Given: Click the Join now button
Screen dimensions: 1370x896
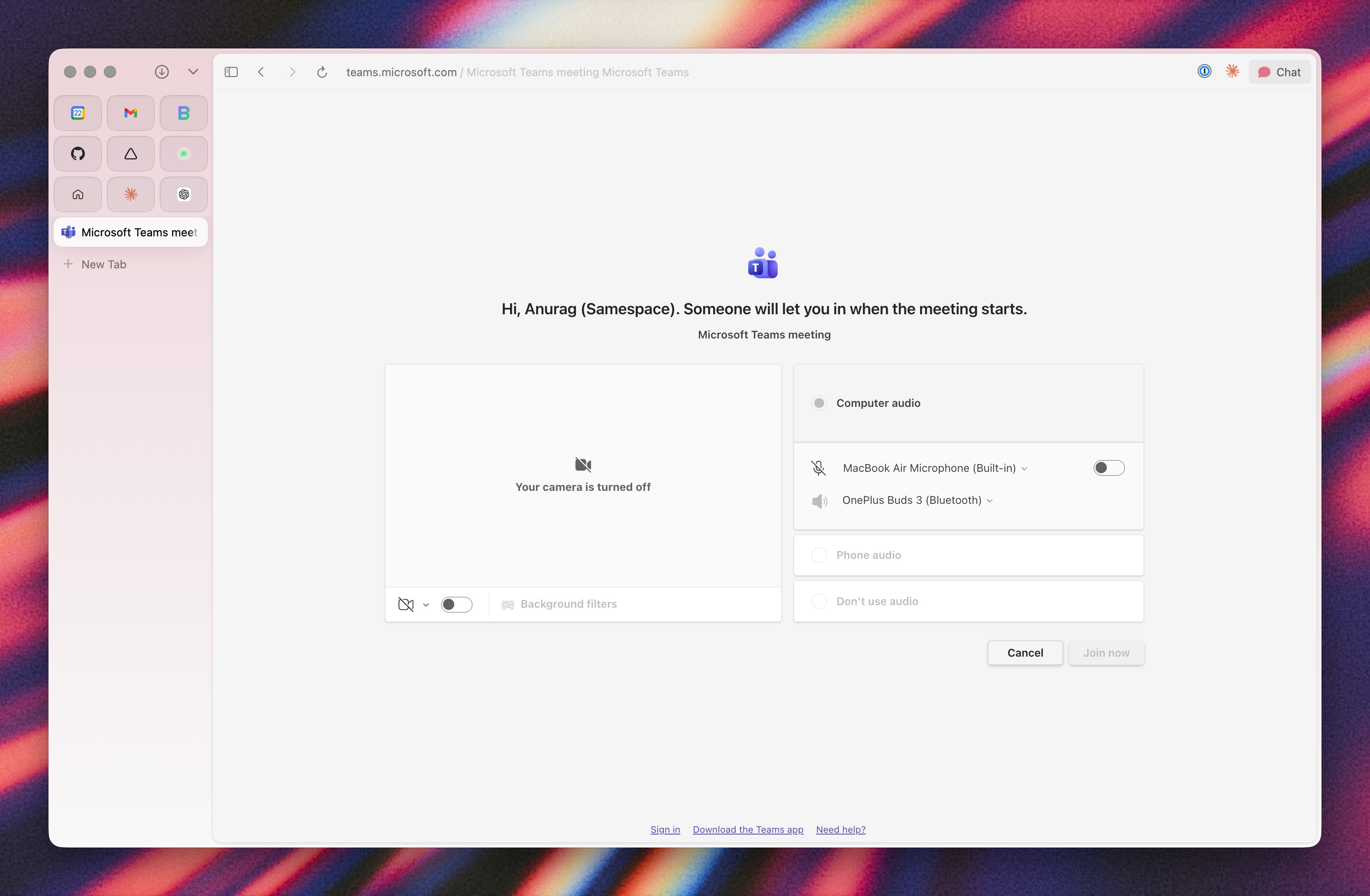Looking at the screenshot, I should coord(1106,653).
